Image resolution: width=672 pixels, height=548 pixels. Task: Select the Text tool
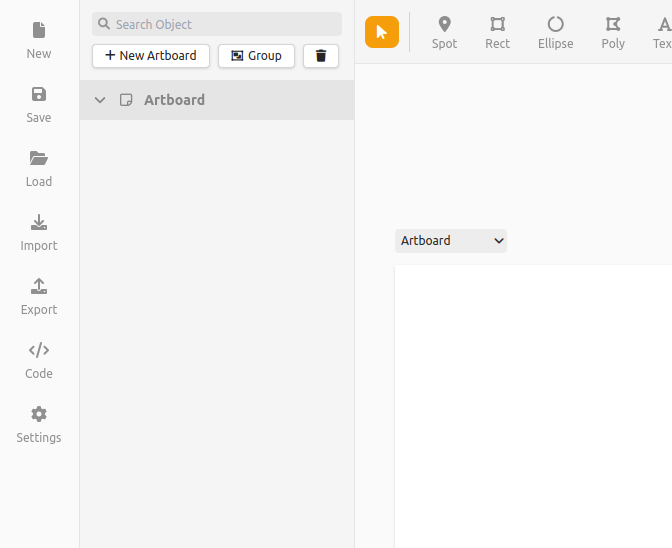[x=663, y=33]
